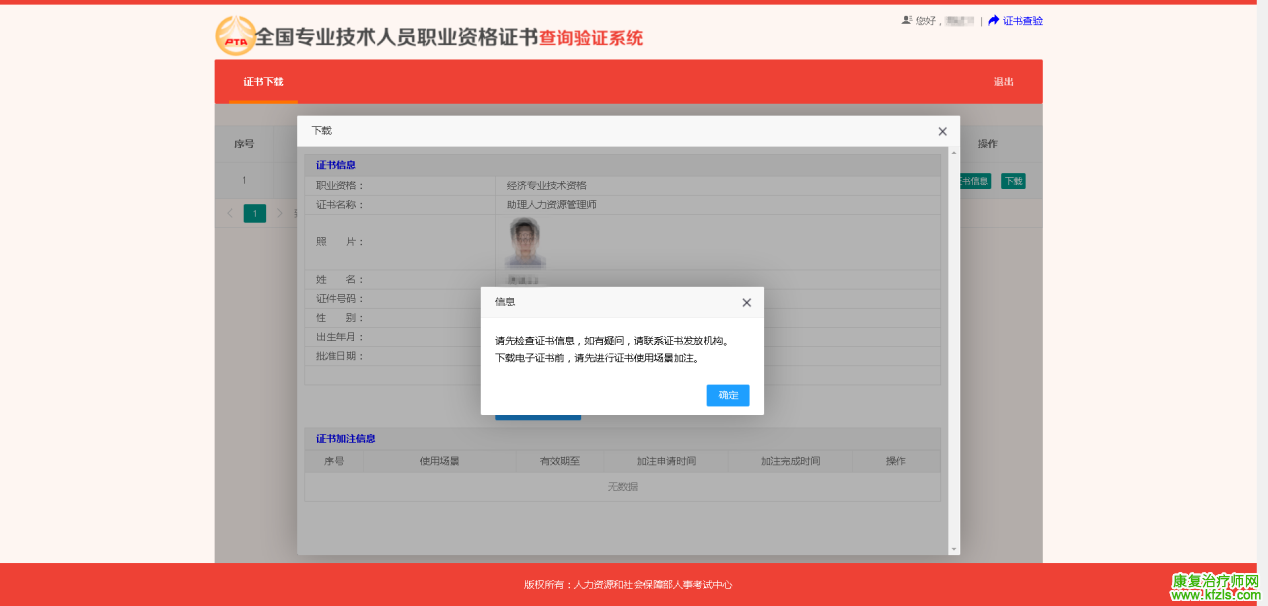Click the certificate holder photo thumbnail

(x=526, y=242)
